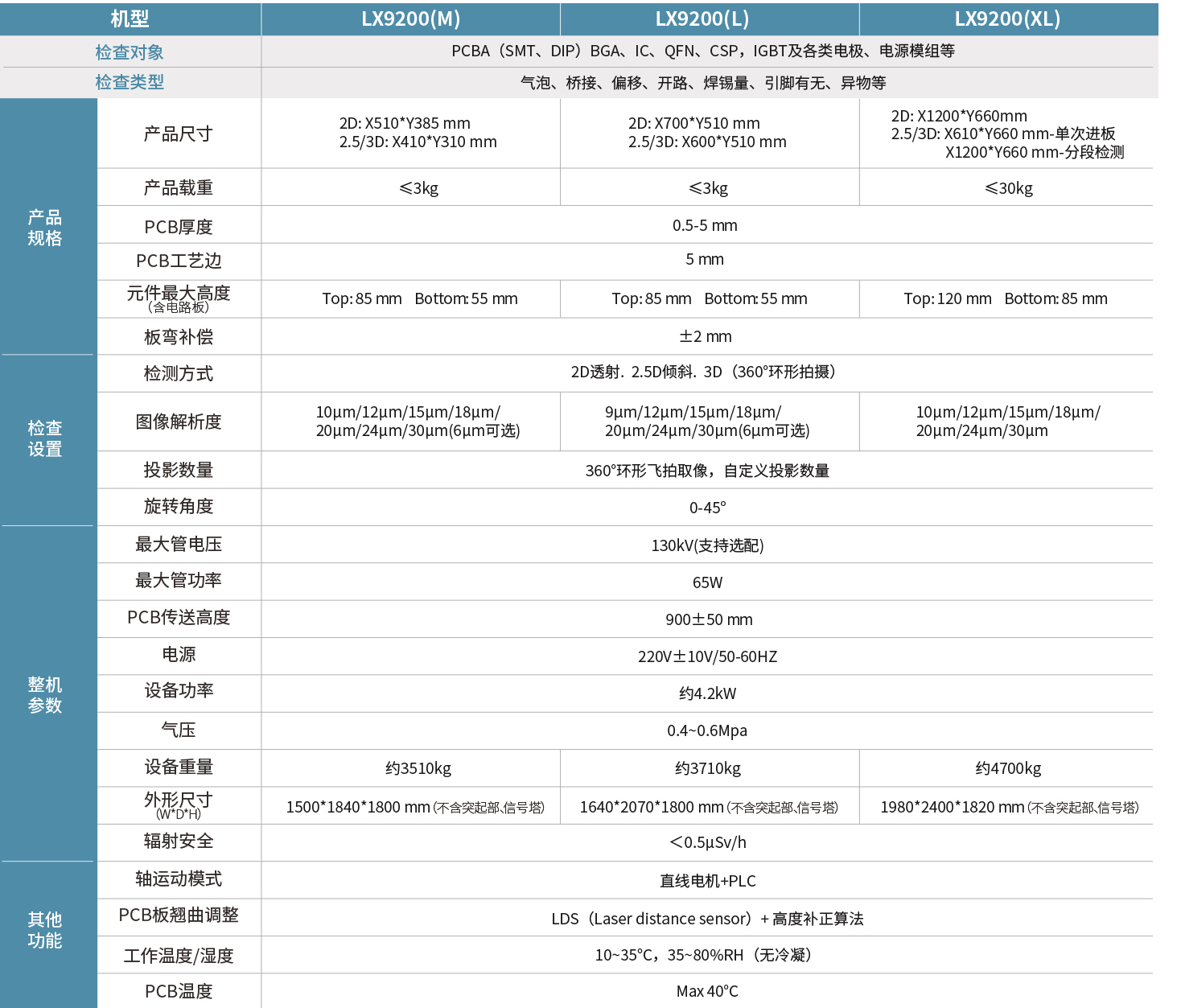This screenshot has height=1008, width=1181.
Task: Select the 2D透射. 2.5D倾斜. 3D detection text
Action: coord(706,372)
